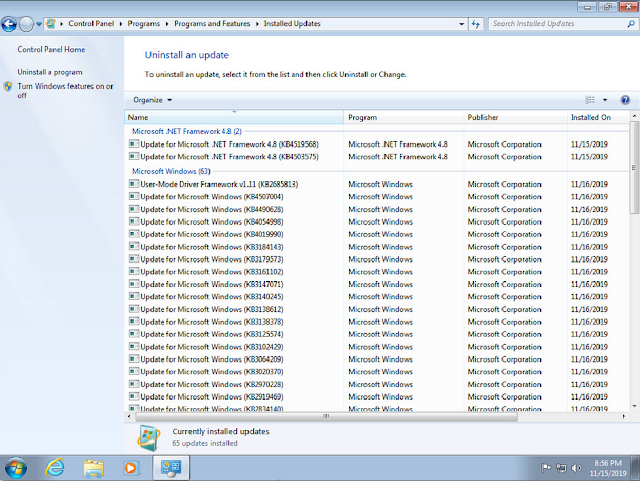This screenshot has height=481, width=640.
Task: Open Control Panel Home link
Action: tap(51, 49)
